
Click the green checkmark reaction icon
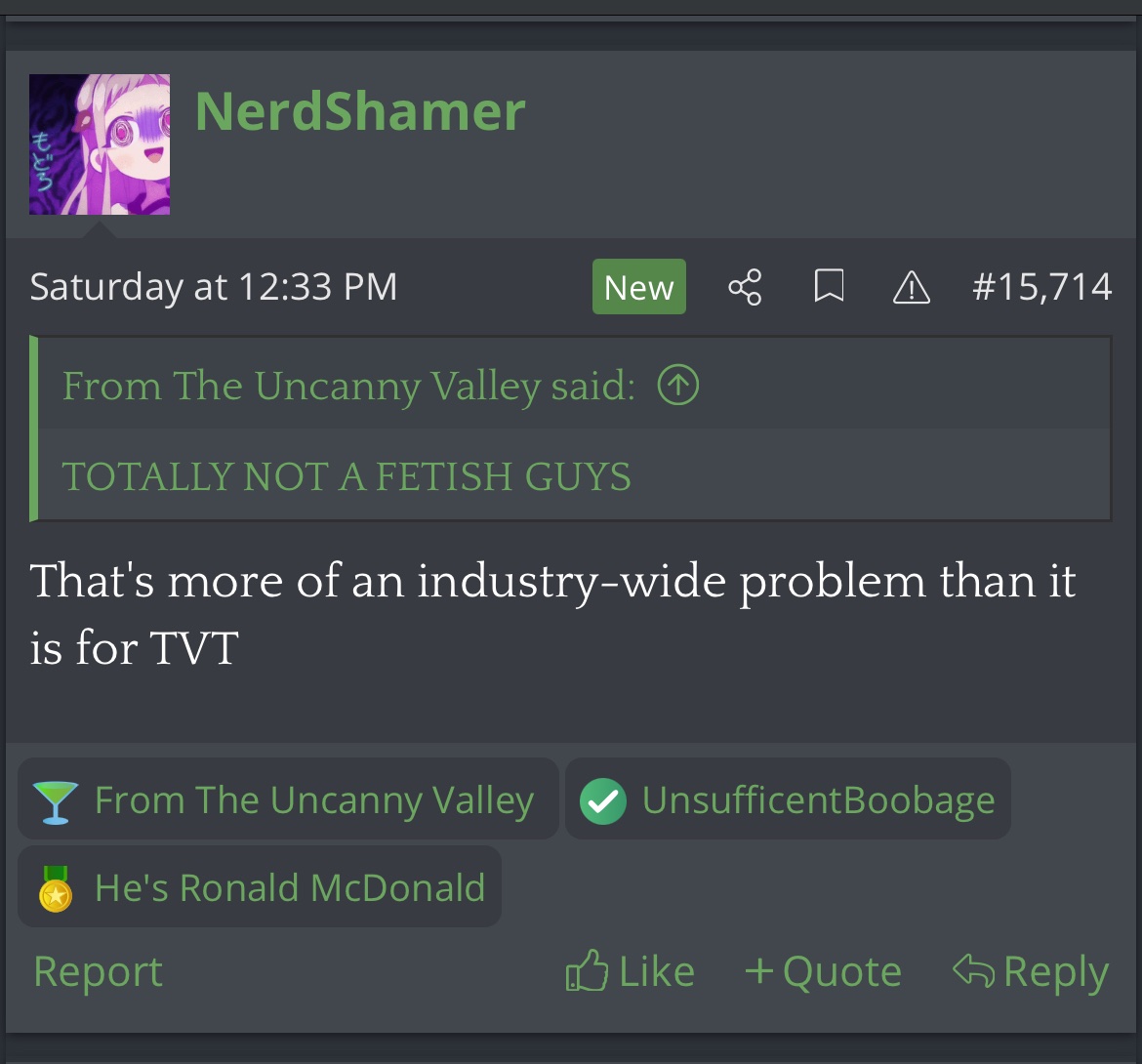[602, 802]
